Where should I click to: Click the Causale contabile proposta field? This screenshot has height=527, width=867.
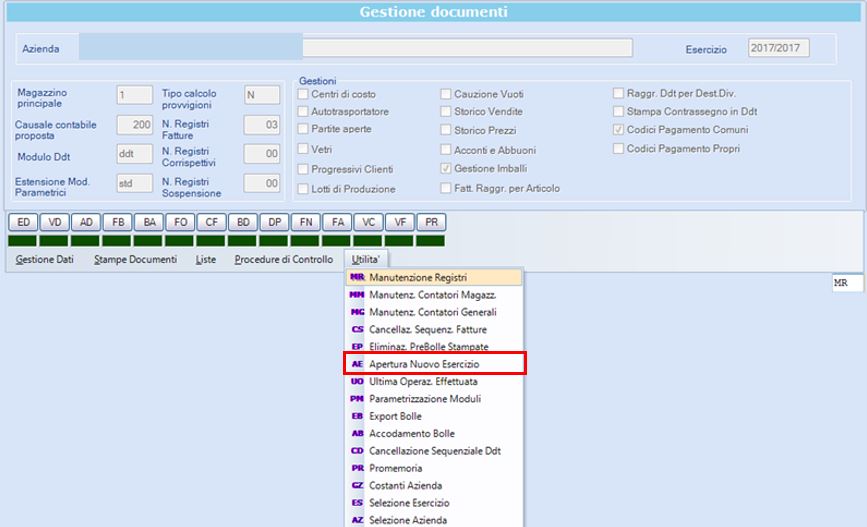pos(135,125)
